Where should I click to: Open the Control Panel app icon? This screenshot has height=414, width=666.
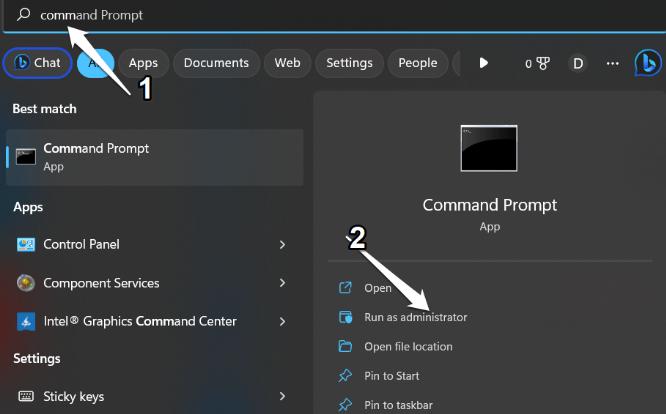(26, 245)
